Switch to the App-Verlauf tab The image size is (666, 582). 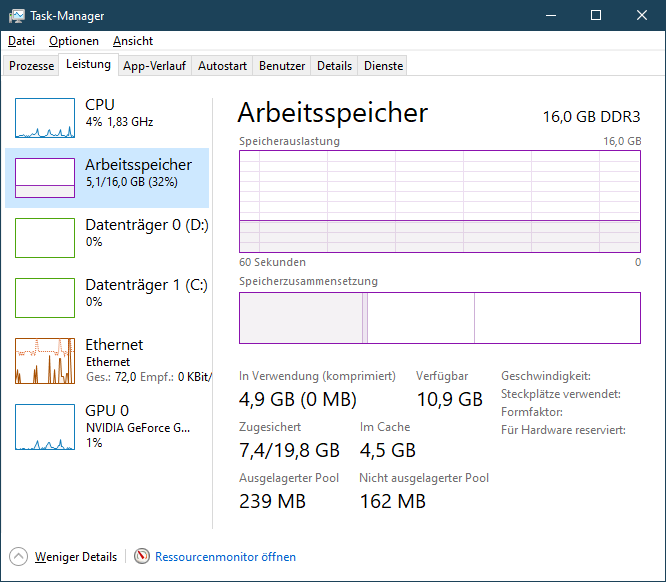(x=154, y=66)
